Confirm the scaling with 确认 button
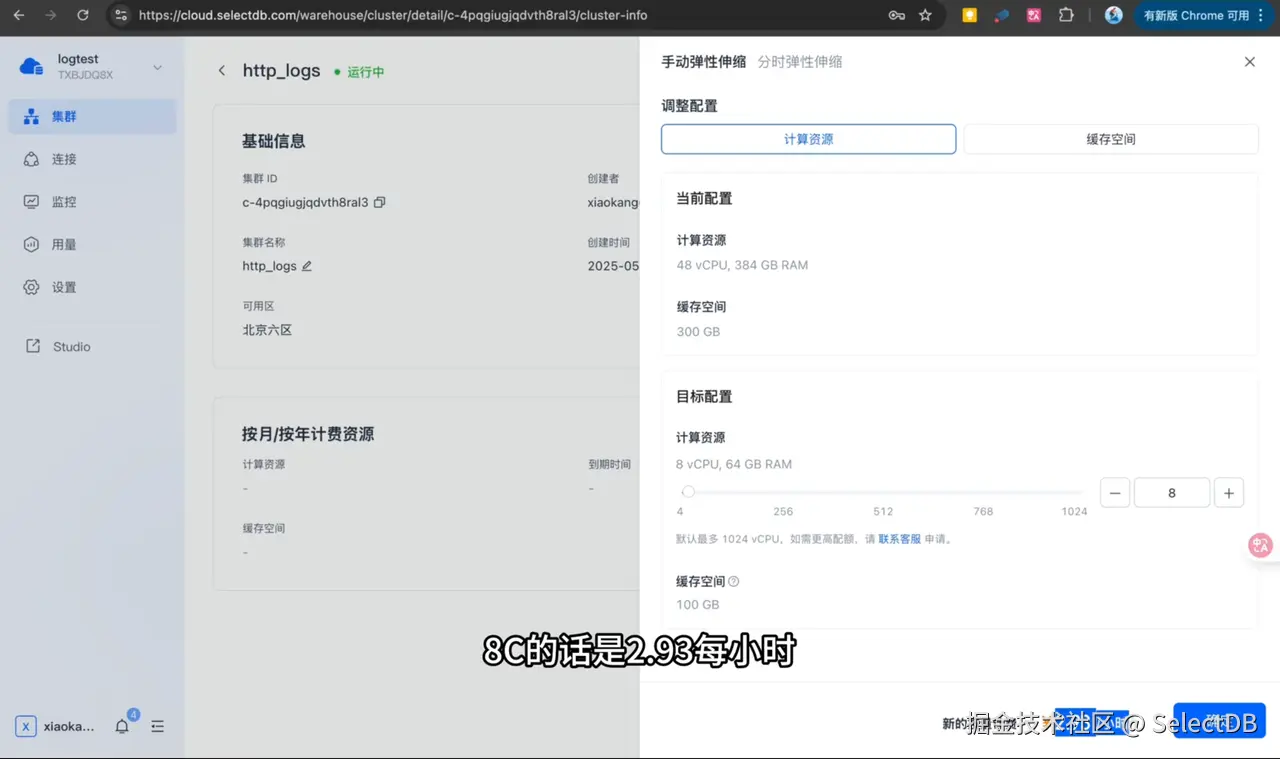 point(1218,719)
